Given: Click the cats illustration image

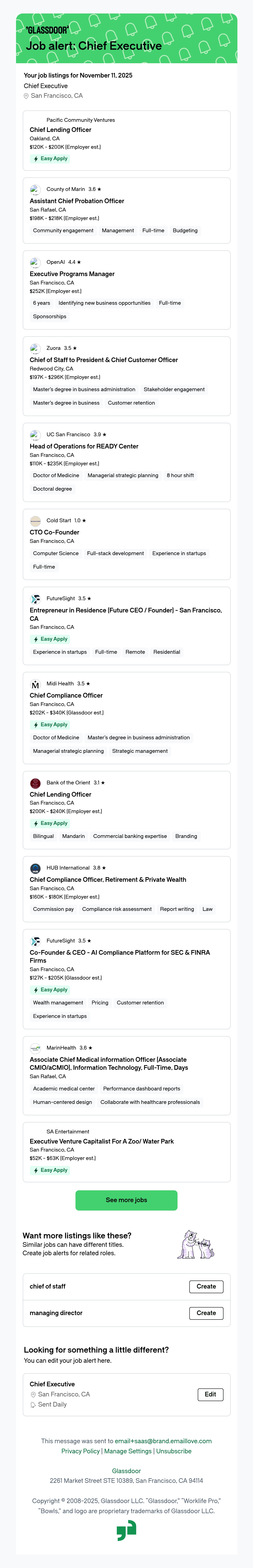Looking at the screenshot, I should pyautogui.click(x=196, y=1244).
